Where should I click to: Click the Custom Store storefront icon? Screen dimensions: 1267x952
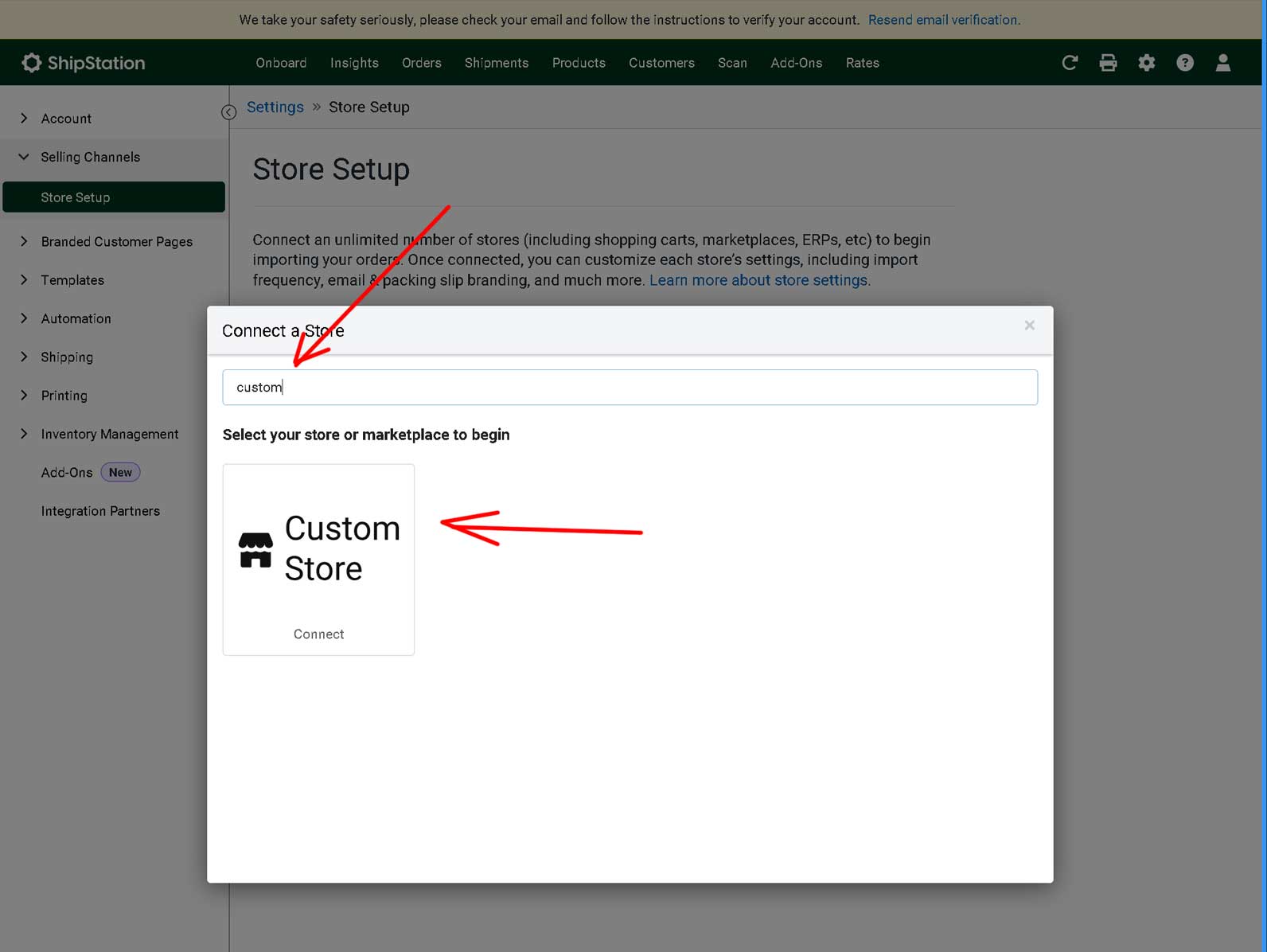(255, 550)
